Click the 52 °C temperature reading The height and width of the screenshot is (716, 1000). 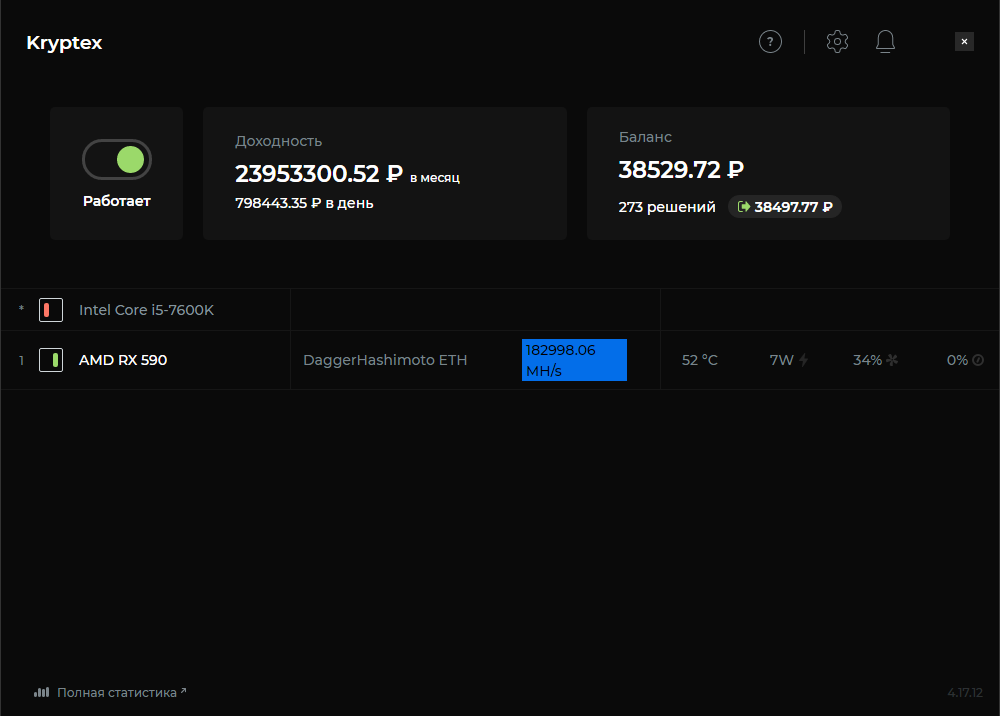[700, 360]
